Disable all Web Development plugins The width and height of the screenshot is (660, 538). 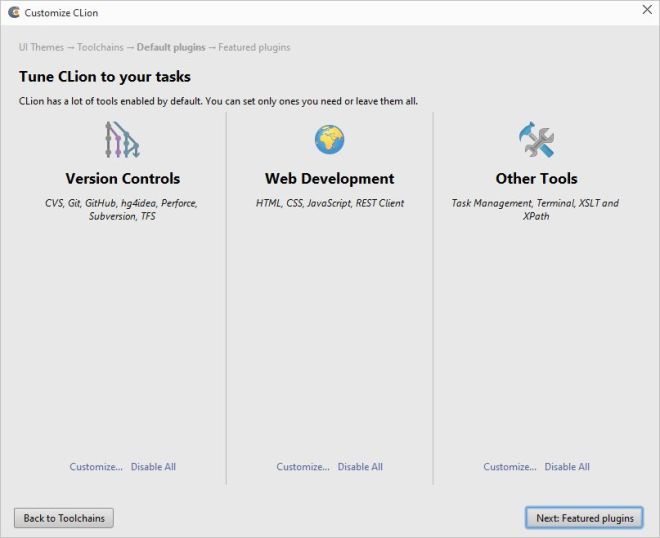360,467
